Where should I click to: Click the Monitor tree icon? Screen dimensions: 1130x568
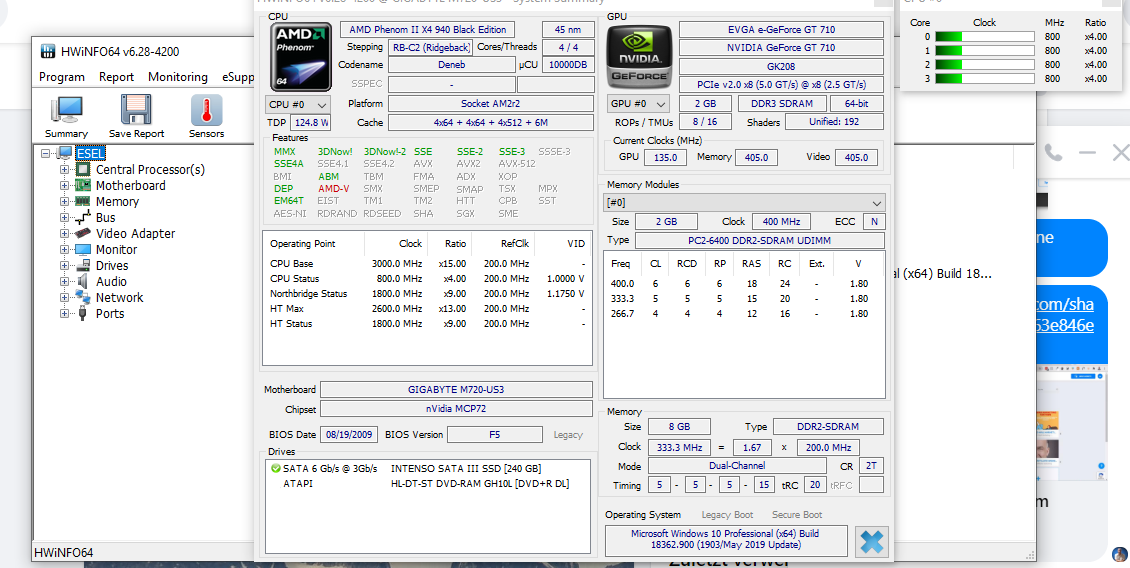pyautogui.click(x=84, y=249)
